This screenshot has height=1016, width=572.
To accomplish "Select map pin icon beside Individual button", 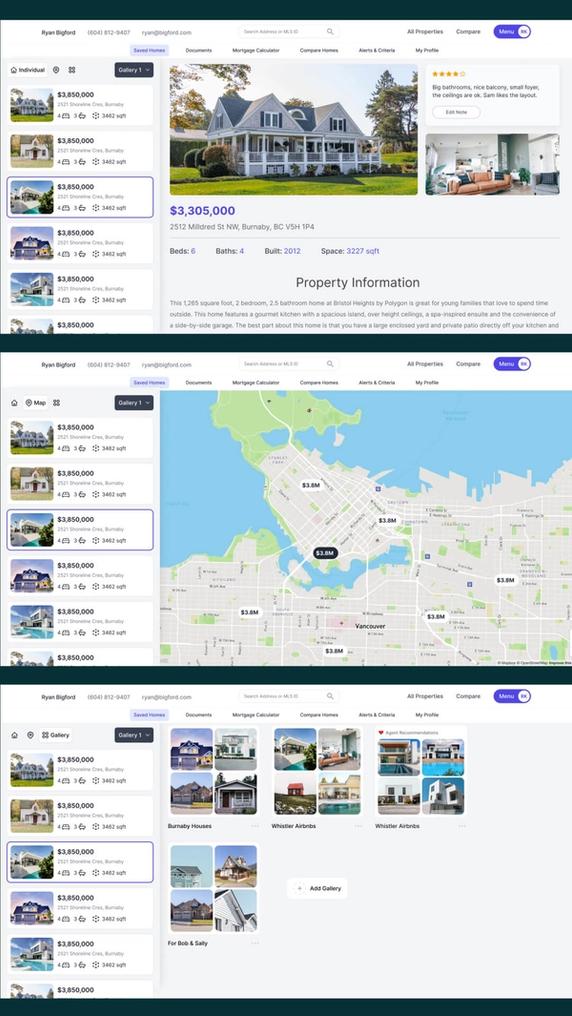I will coord(56,70).
